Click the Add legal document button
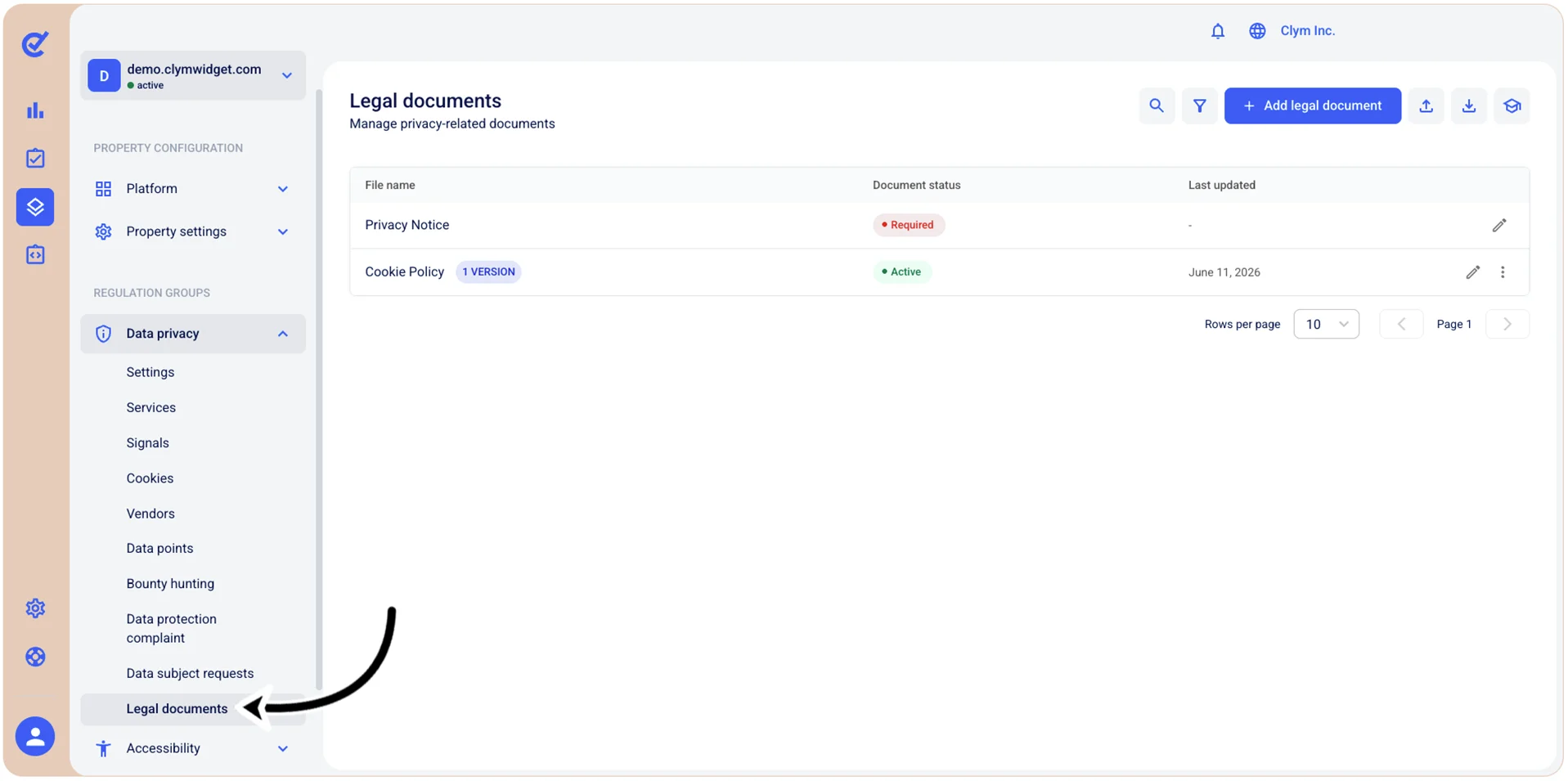1568x781 pixels. 1312,105
